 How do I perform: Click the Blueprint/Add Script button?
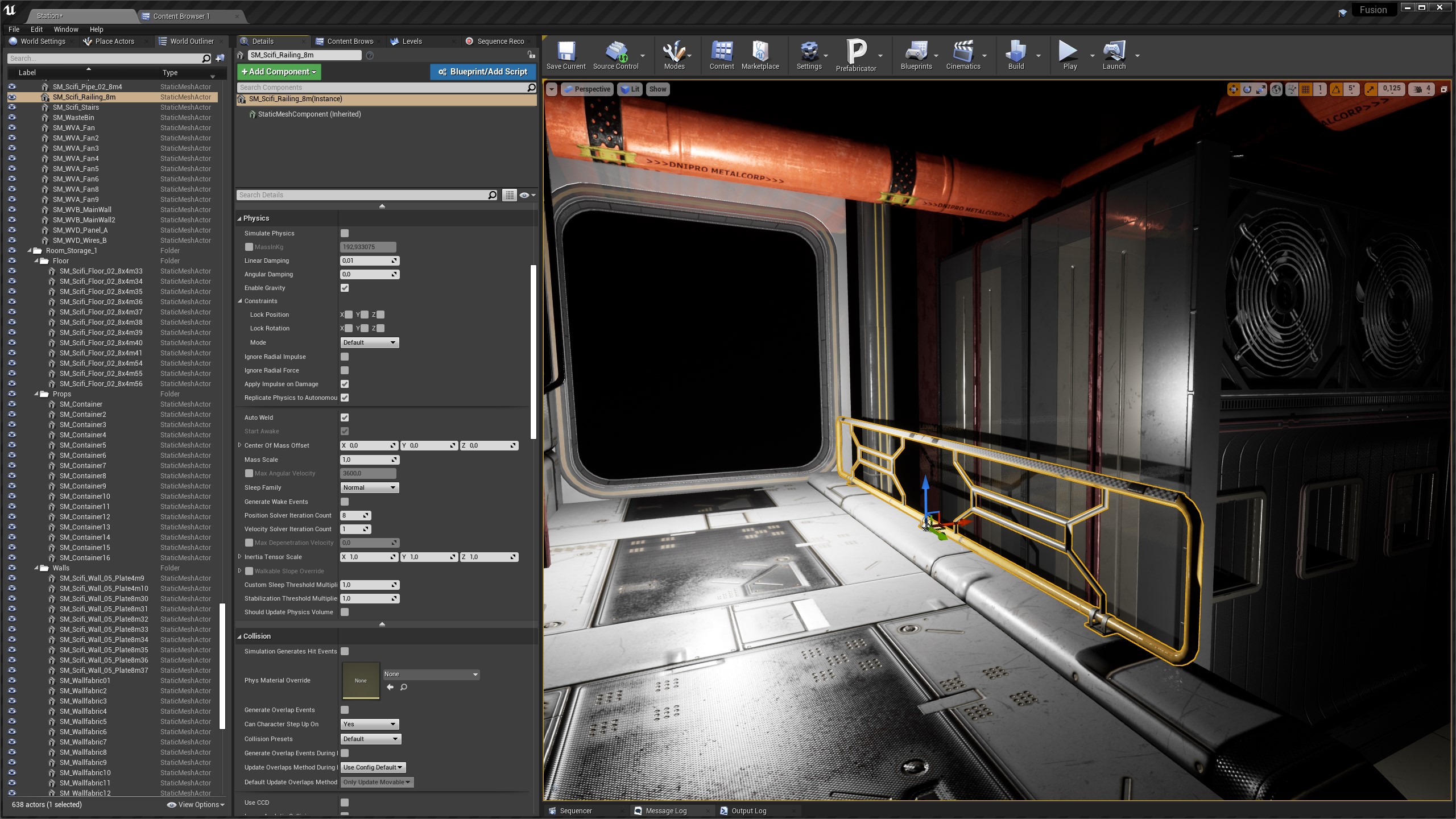[x=483, y=72]
